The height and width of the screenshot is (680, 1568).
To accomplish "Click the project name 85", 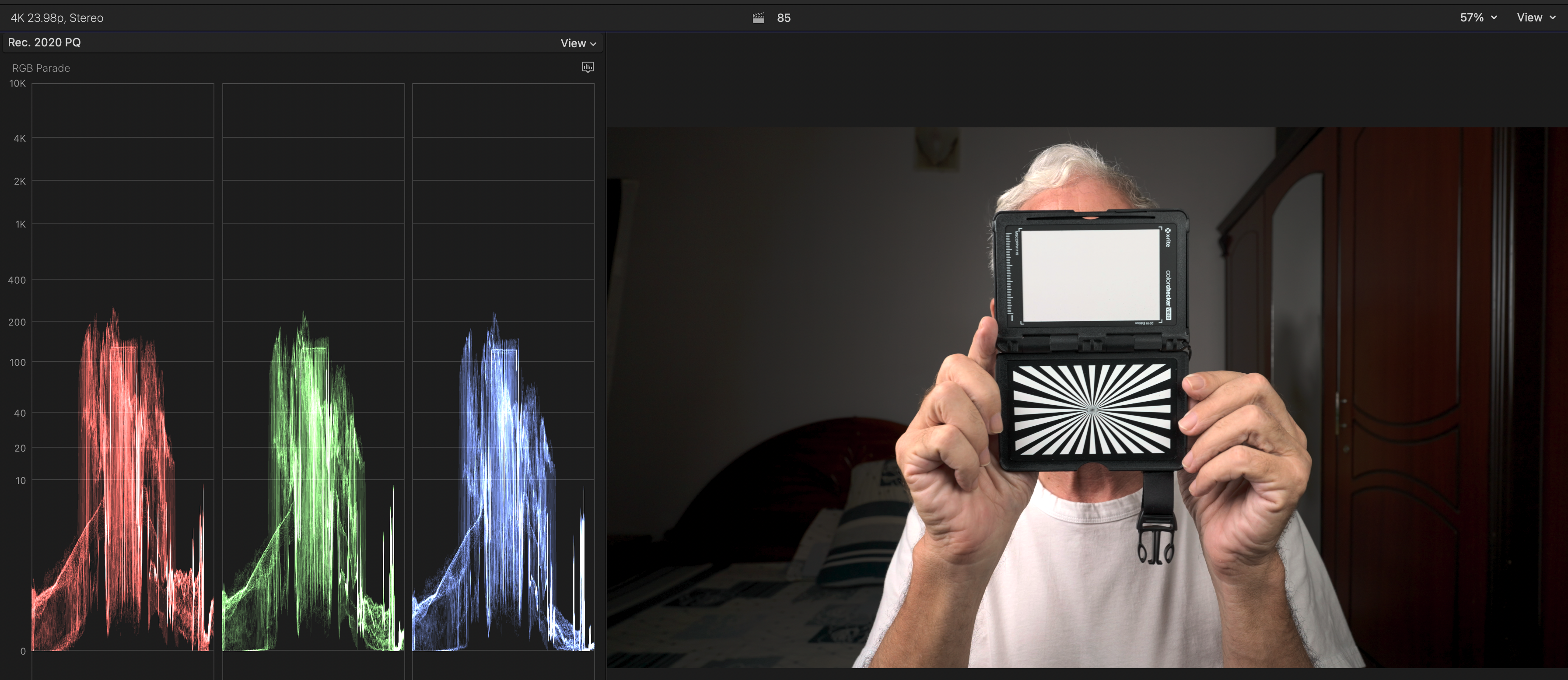I will (x=784, y=18).
